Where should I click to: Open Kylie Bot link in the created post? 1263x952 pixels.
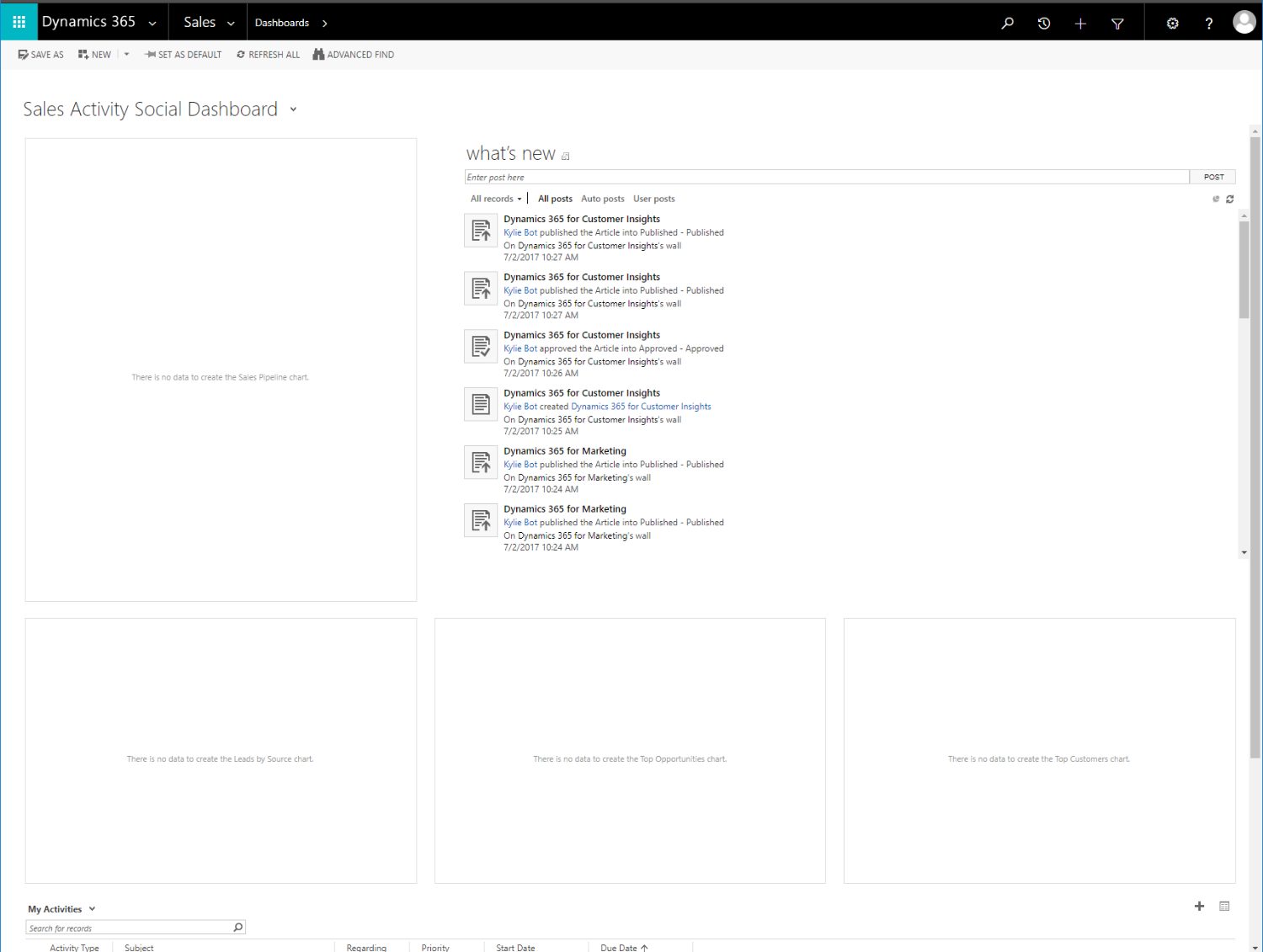[x=520, y=407]
